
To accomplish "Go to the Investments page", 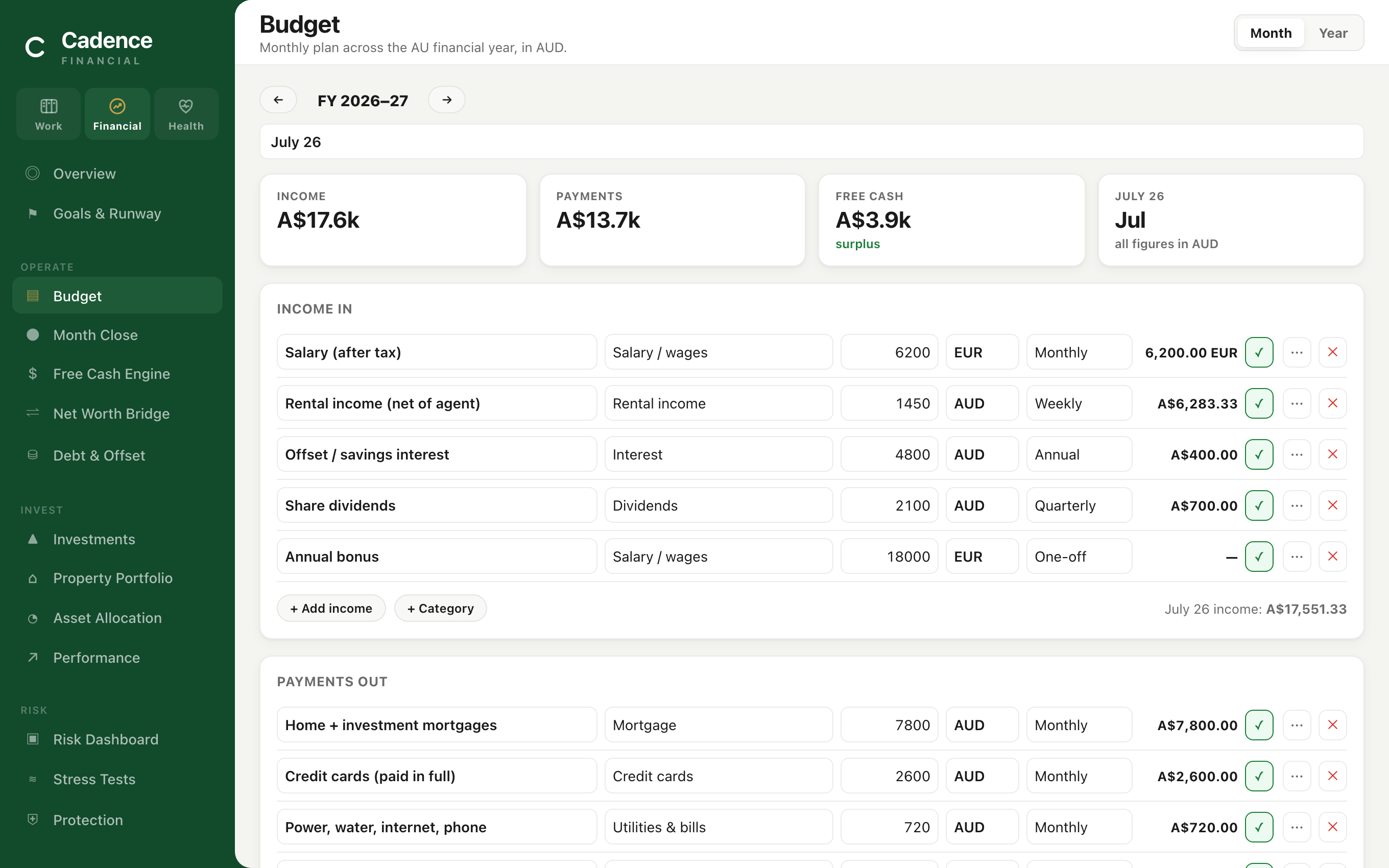I will [117, 539].
